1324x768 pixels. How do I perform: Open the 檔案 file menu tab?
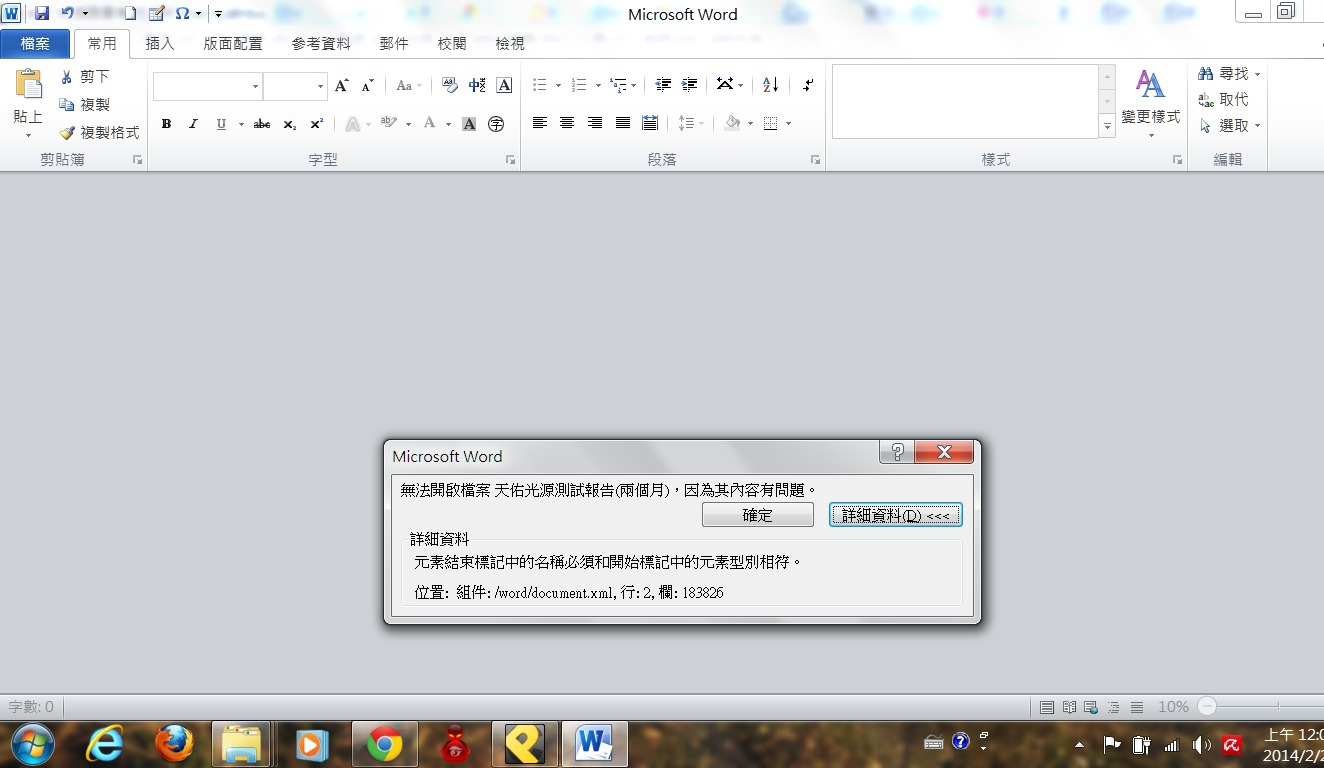coord(35,44)
